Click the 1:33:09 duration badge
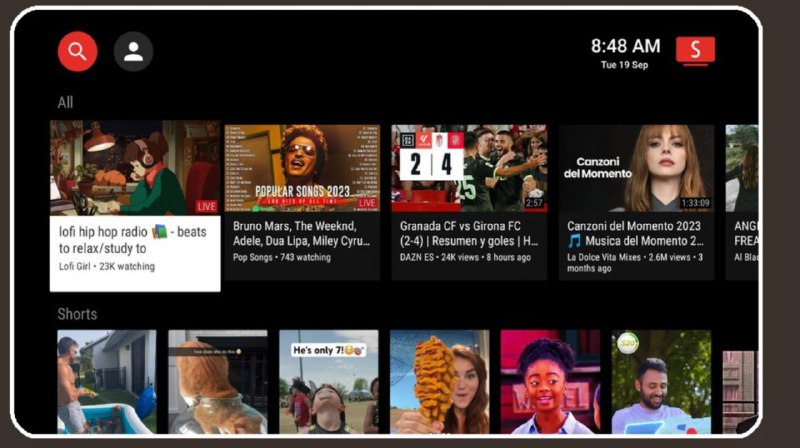 pos(695,203)
